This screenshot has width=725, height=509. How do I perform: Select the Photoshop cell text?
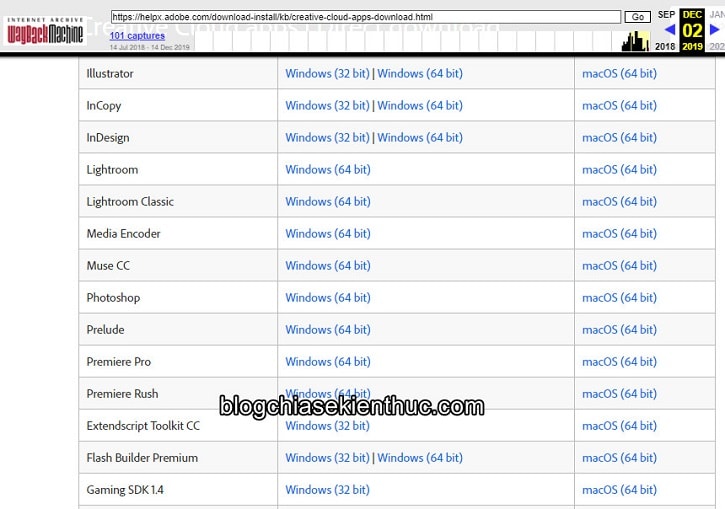(x=113, y=298)
